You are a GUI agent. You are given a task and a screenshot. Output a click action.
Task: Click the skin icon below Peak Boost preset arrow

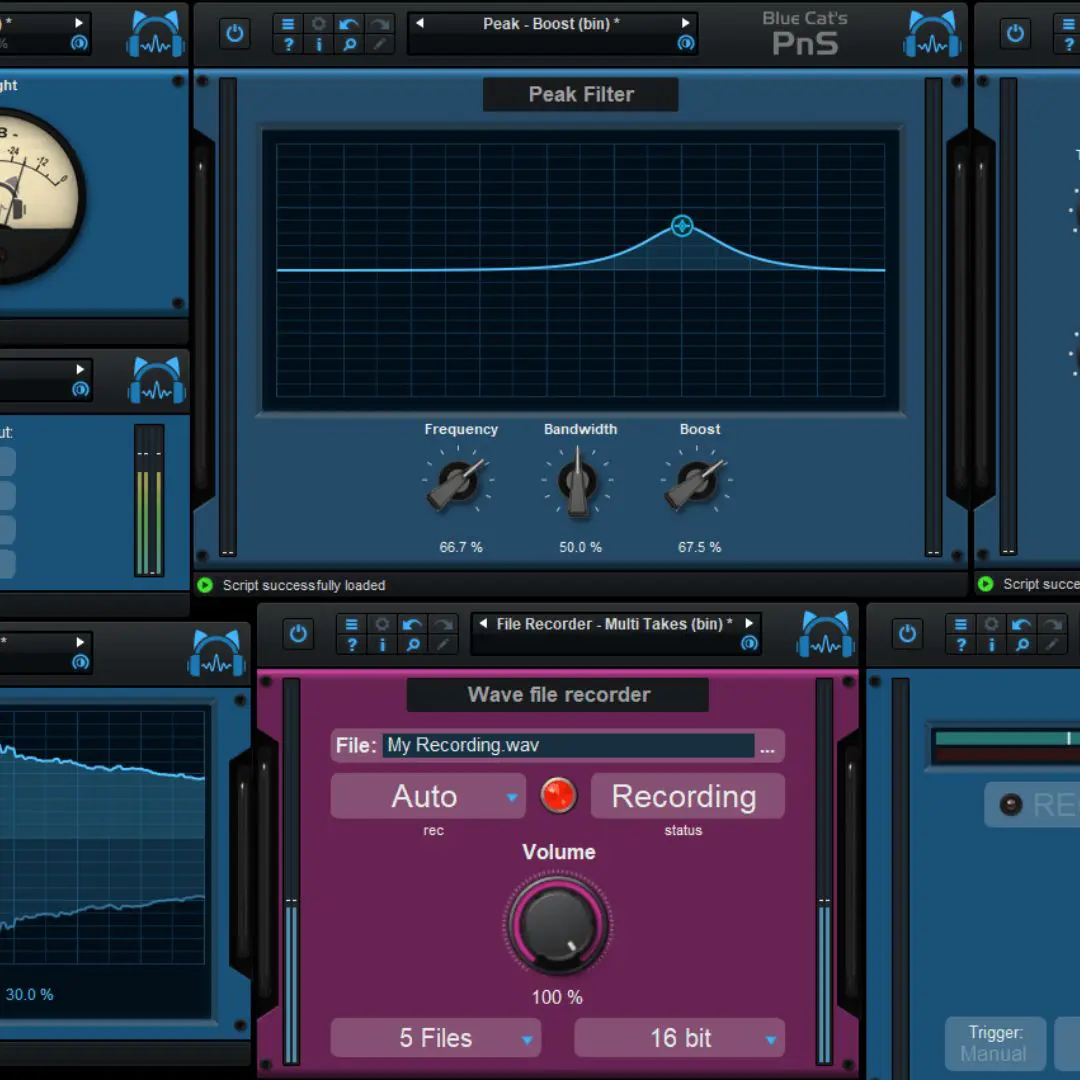click(x=685, y=43)
